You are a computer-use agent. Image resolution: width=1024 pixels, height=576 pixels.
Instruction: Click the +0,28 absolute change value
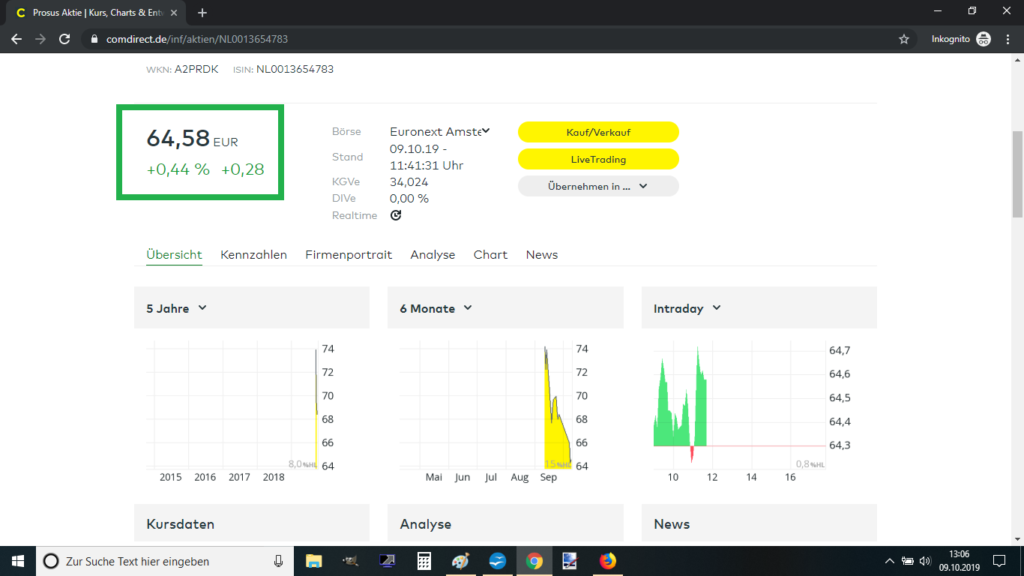[x=242, y=170]
